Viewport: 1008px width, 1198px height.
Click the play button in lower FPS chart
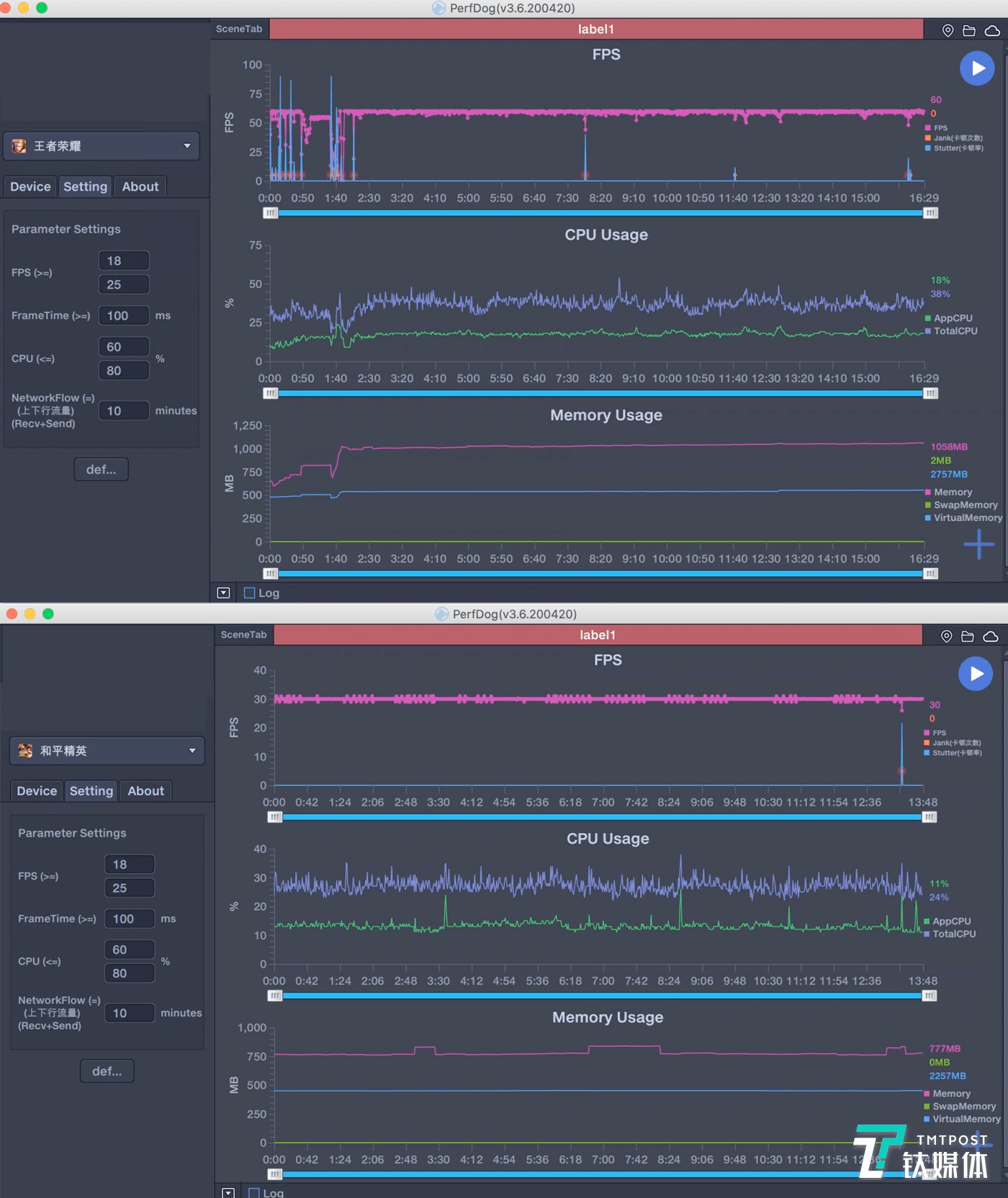976,674
